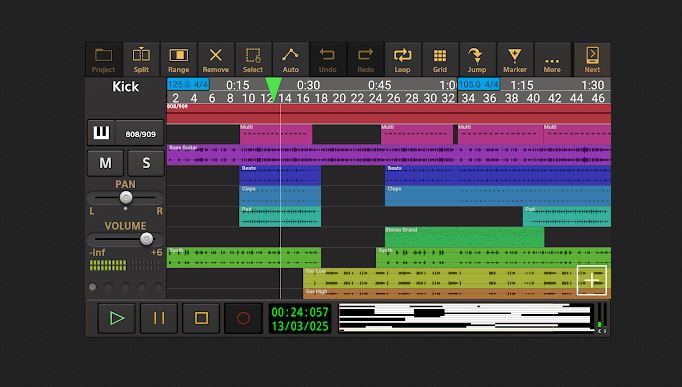Undo the last action
The height and width of the screenshot is (387, 682).
pos(328,60)
